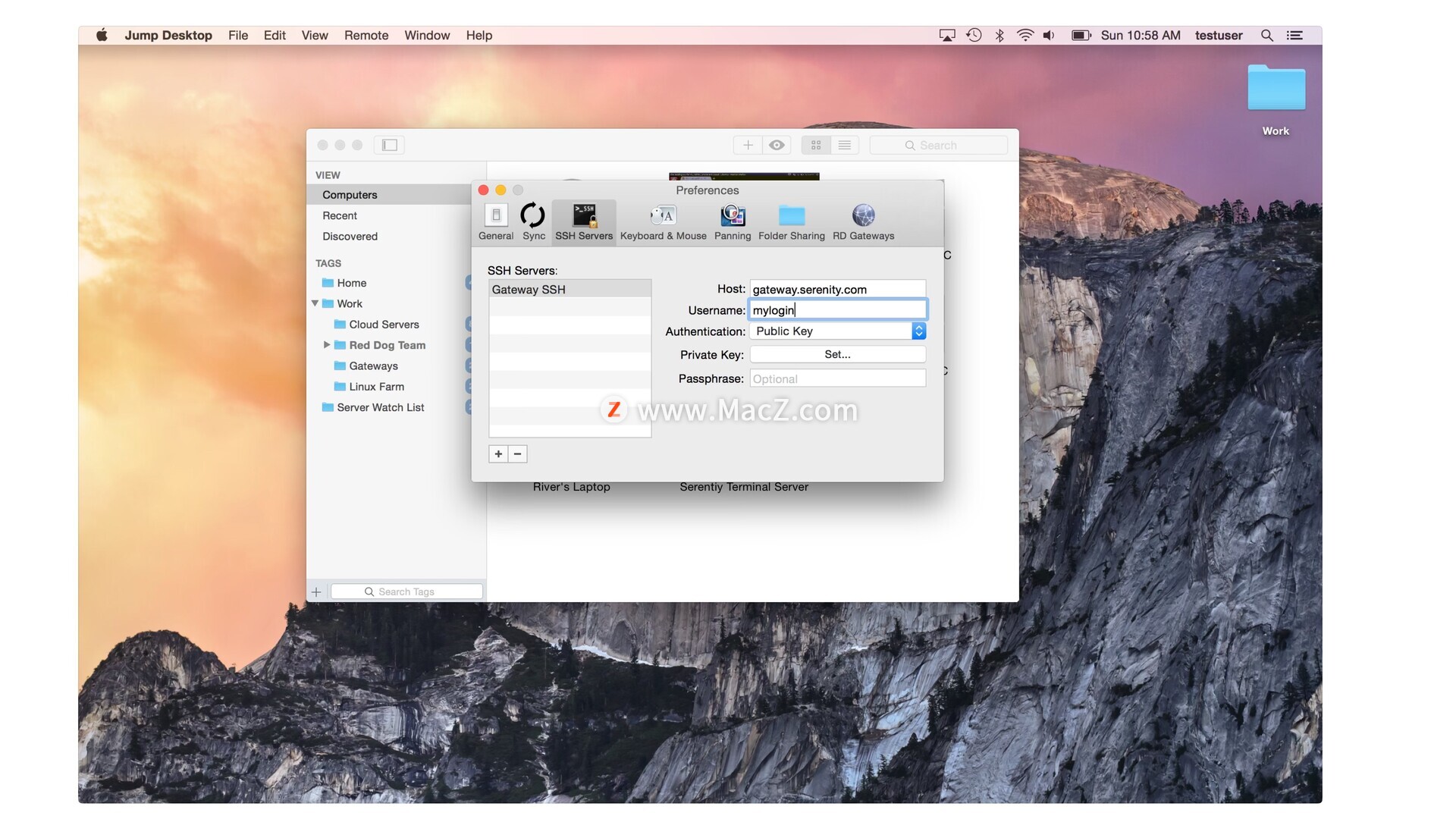Click the add computer plus button in toolbar
Viewport: 1456px width, 819px height.
[748, 145]
